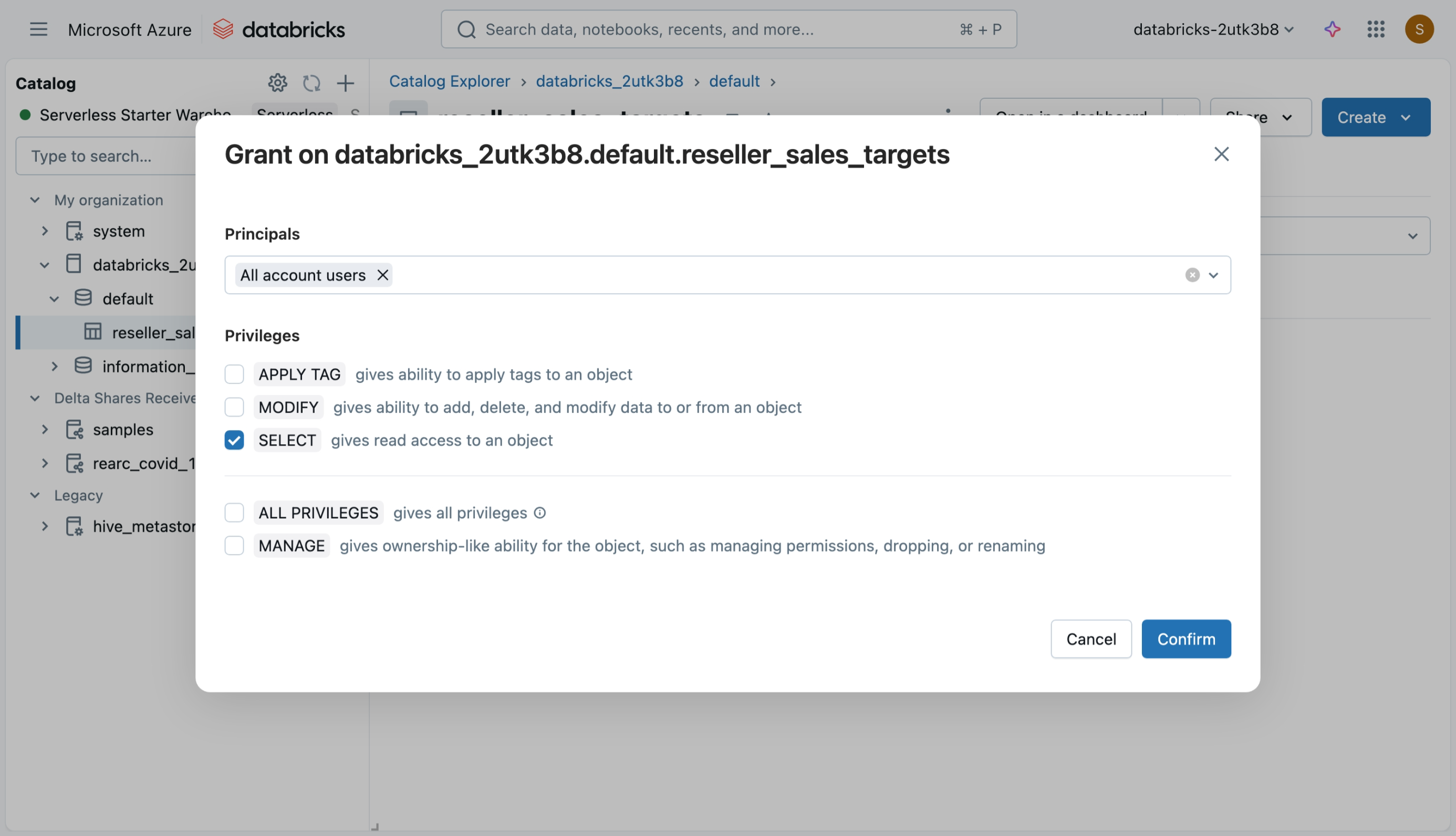Collapse the databricks_2u catalog
This screenshot has width=1456, height=836.
point(45,265)
